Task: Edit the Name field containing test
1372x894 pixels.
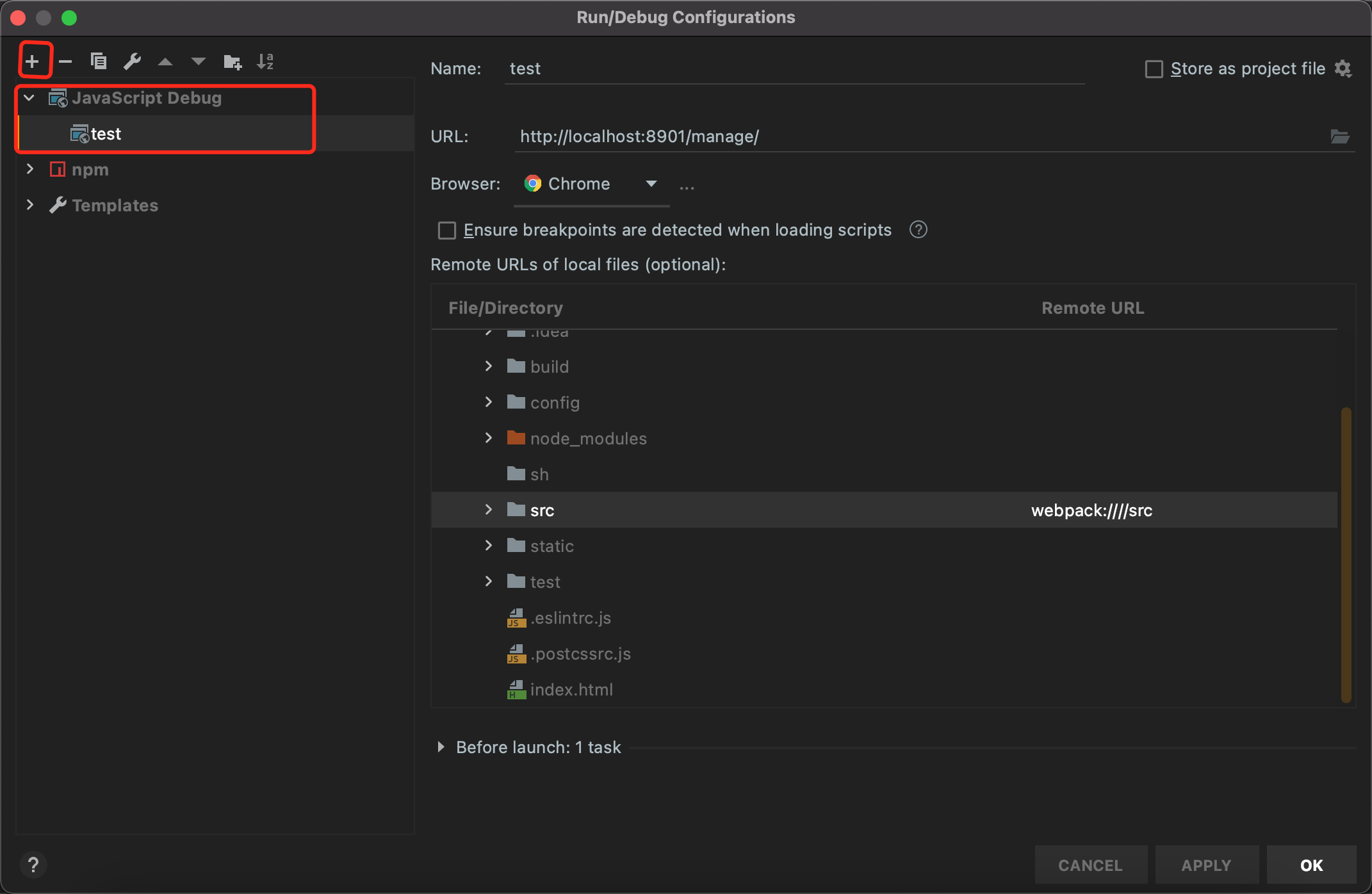Action: (x=794, y=69)
